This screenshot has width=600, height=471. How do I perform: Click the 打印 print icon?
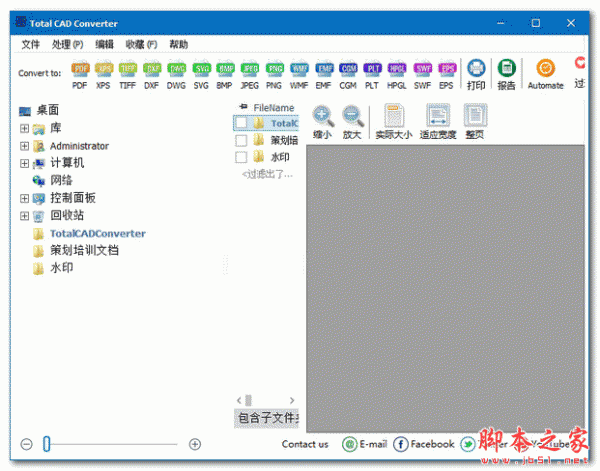pos(476,75)
